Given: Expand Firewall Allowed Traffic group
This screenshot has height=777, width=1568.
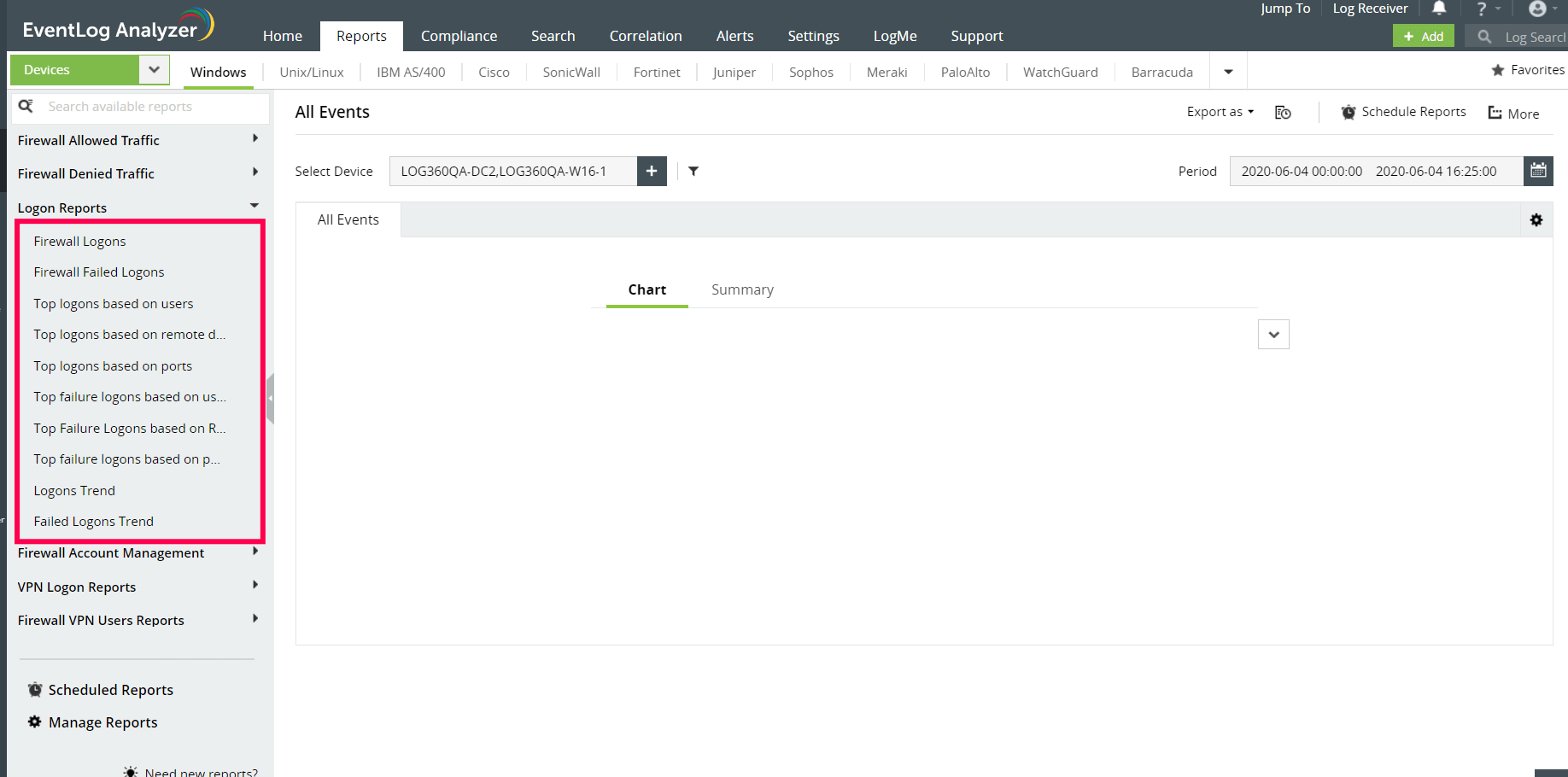Looking at the screenshot, I should point(255,138).
